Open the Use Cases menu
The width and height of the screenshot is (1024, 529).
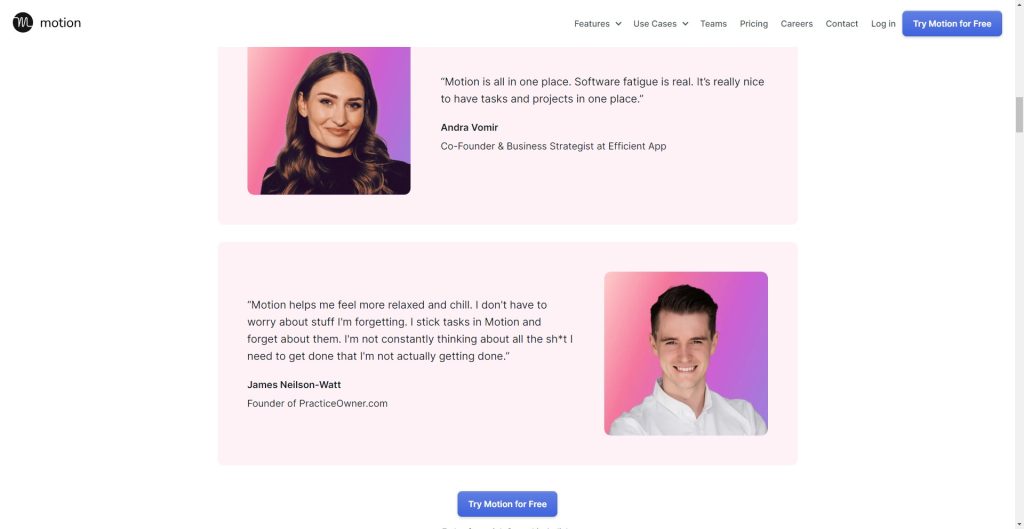(654, 24)
